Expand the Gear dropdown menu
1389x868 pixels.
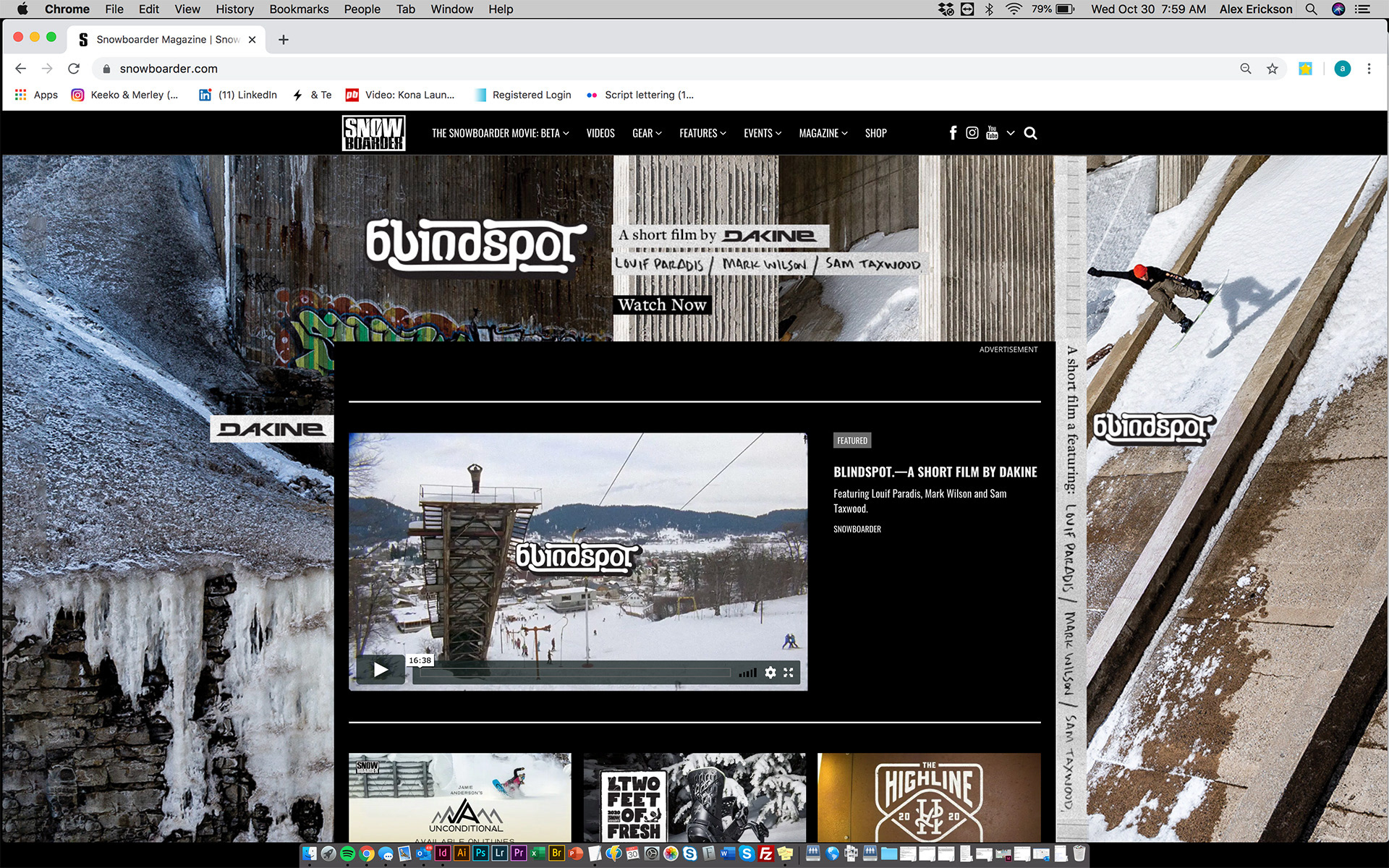647,133
